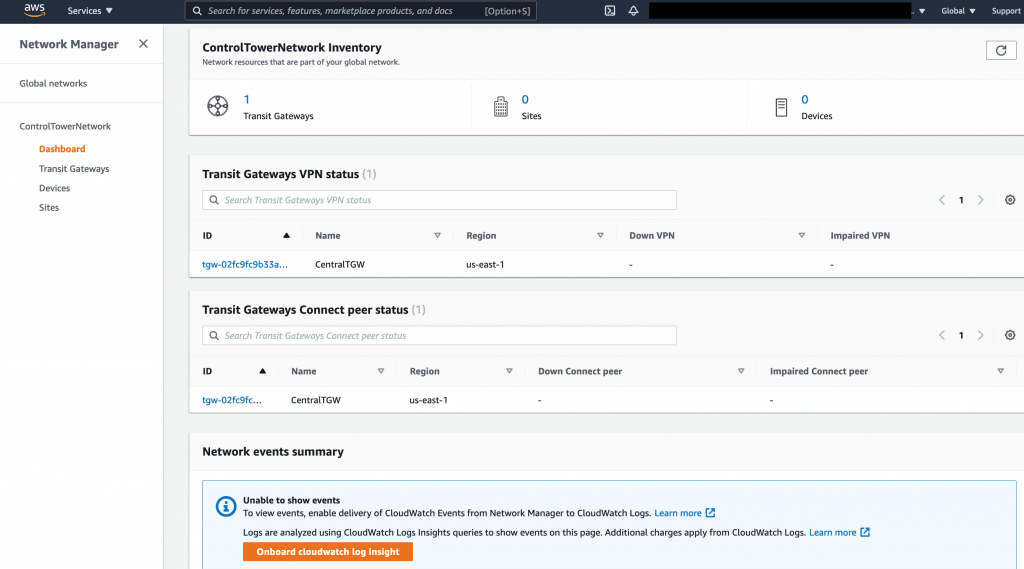Click page number 1 in Connect peer status
Screen dimensions: 1024x569
point(961,335)
